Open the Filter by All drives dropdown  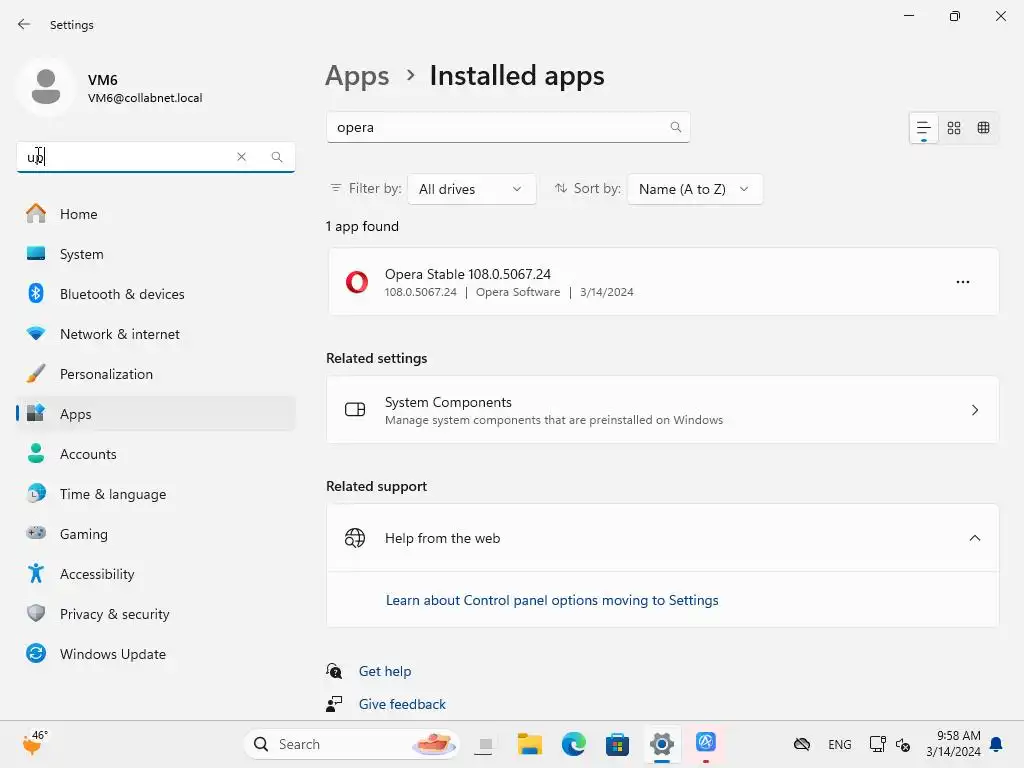click(471, 189)
